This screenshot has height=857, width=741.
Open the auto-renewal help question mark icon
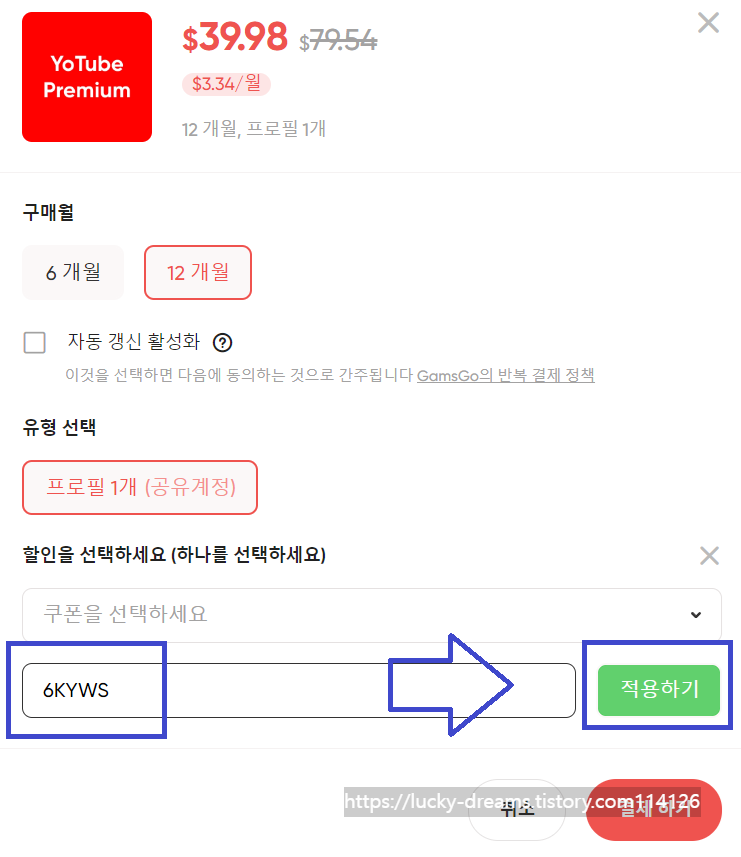pyautogui.click(x=222, y=343)
